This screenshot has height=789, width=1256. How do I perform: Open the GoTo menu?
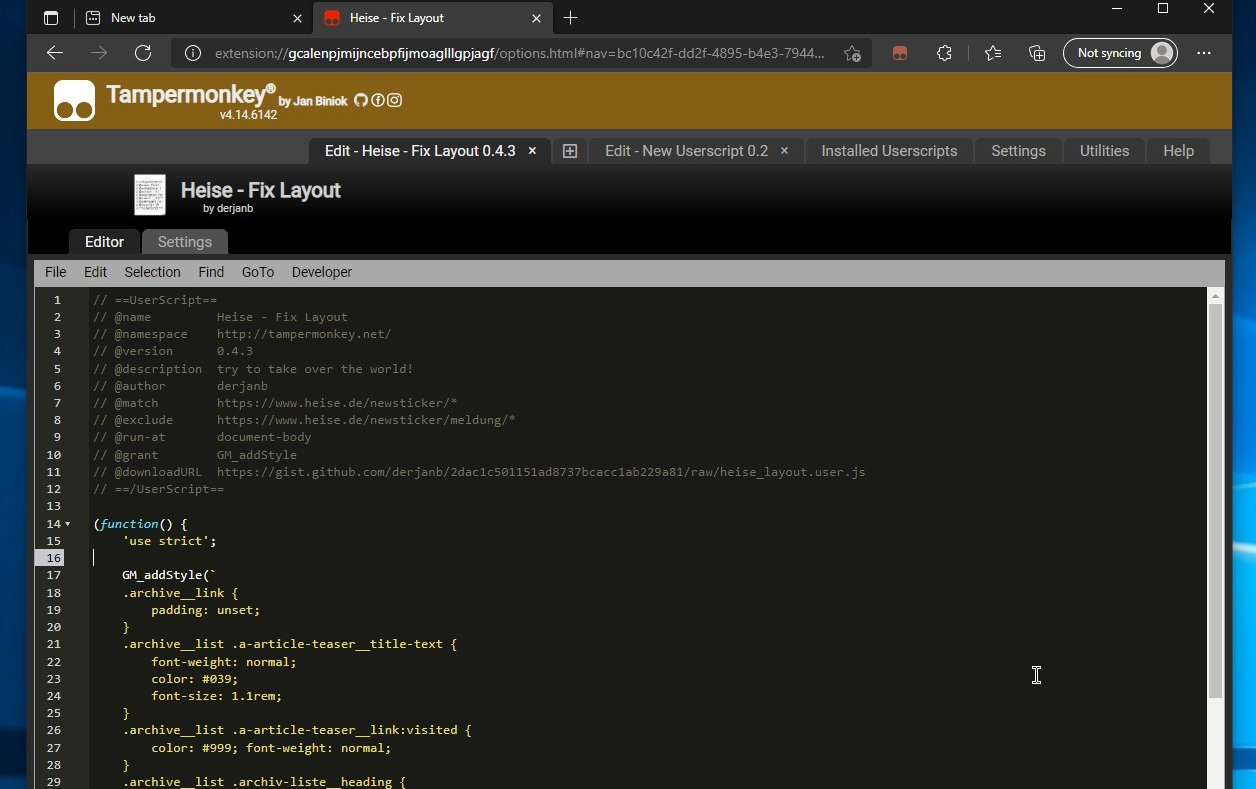[x=258, y=272]
